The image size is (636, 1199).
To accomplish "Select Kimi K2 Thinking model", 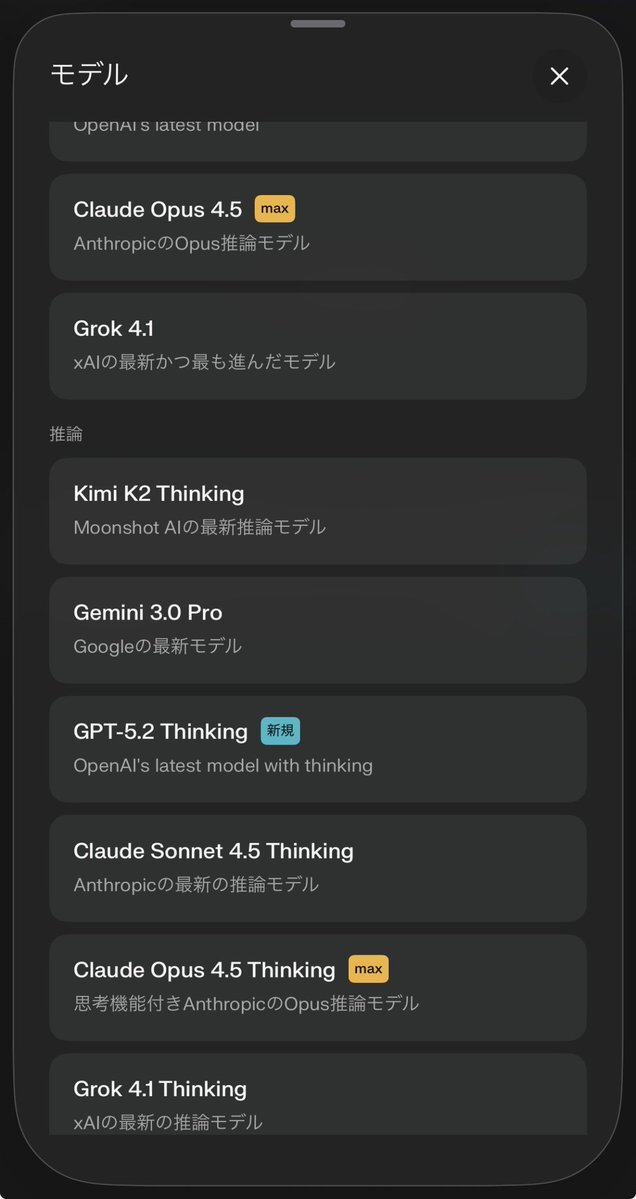I will click(x=317, y=510).
